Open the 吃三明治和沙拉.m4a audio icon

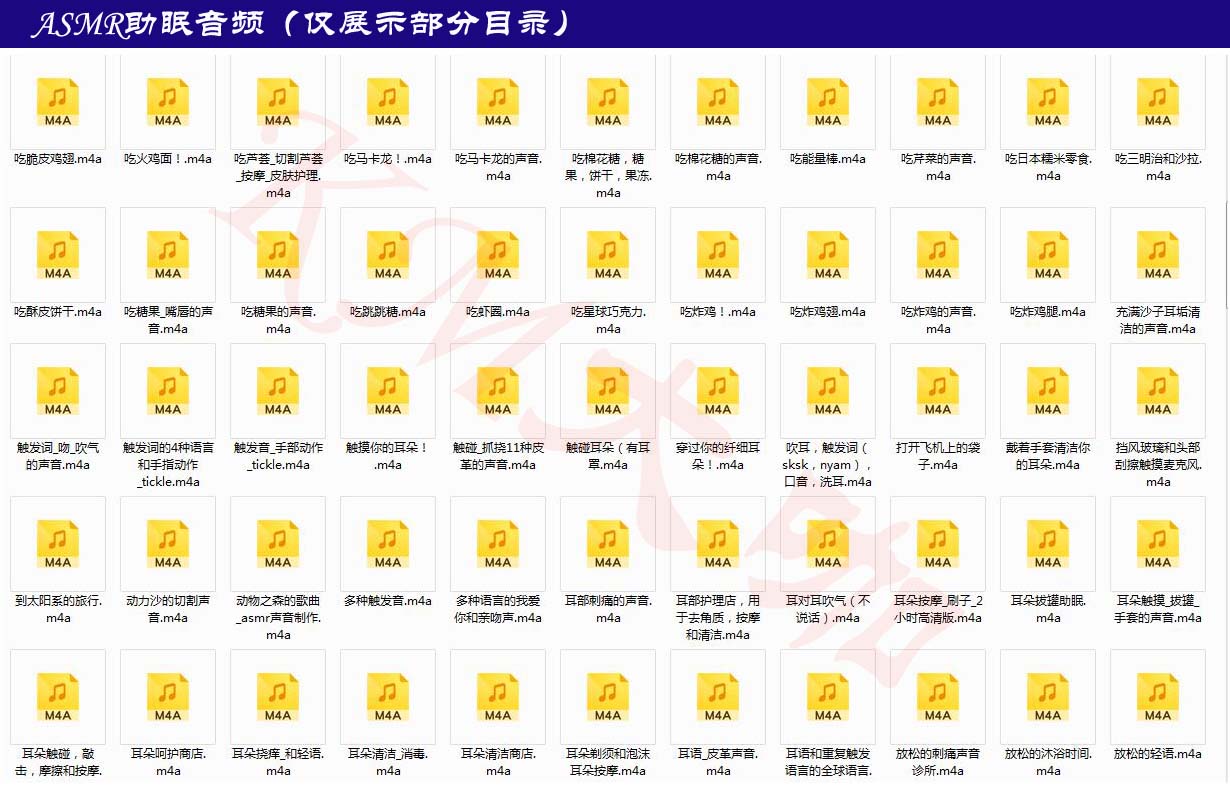tap(1158, 103)
